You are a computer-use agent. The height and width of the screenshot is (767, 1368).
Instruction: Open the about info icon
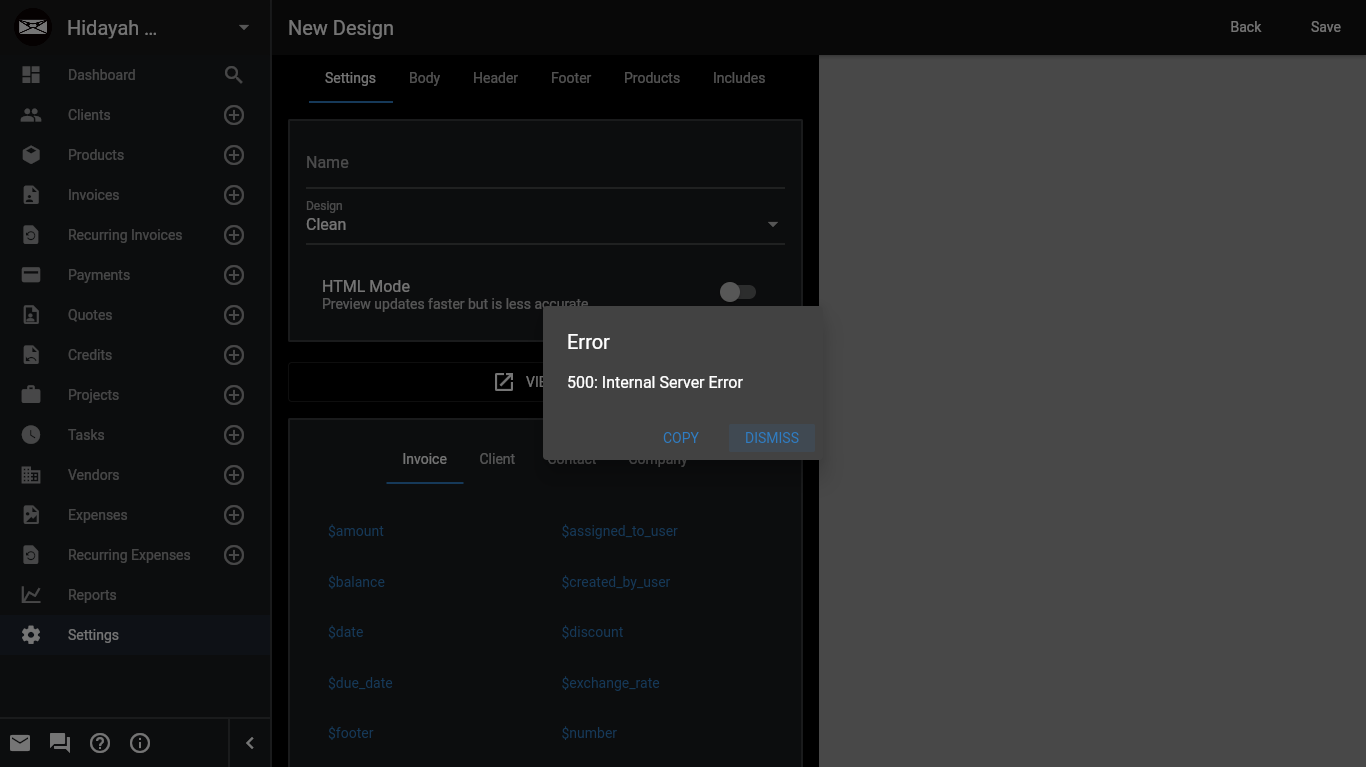(x=140, y=743)
